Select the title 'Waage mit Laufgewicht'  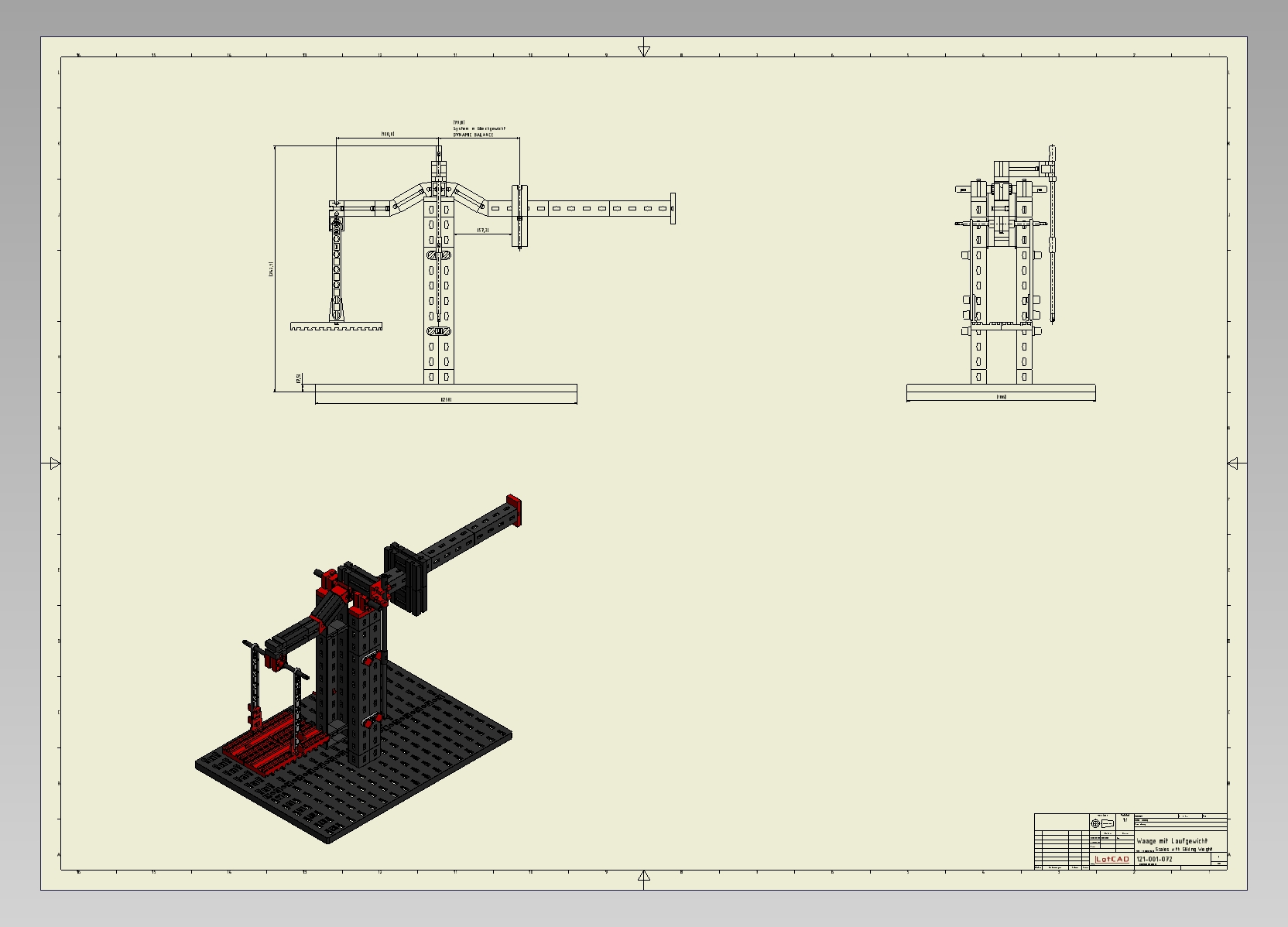(1172, 841)
